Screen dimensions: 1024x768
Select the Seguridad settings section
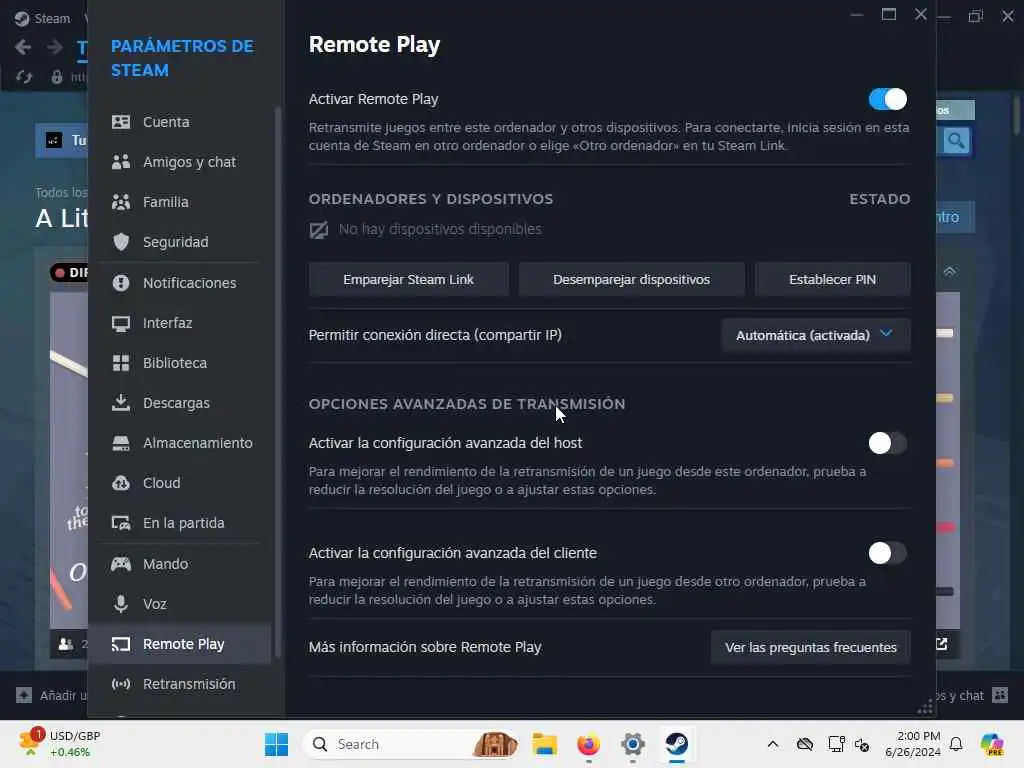tap(180, 242)
